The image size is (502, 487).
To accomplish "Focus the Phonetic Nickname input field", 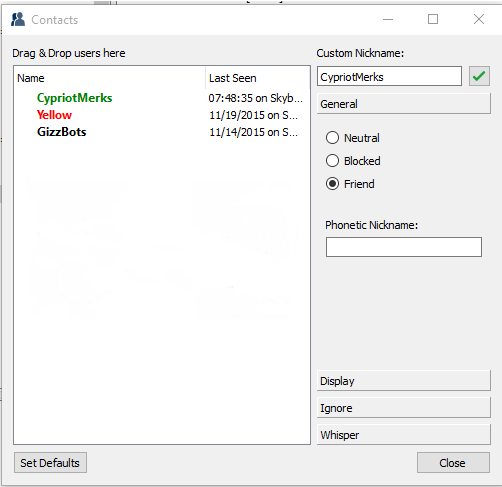I will 404,247.
